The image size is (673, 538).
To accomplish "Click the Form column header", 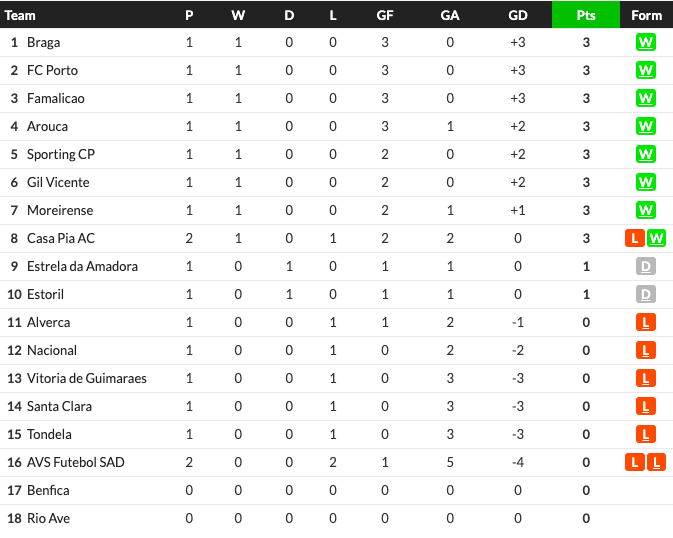I will (646, 15).
